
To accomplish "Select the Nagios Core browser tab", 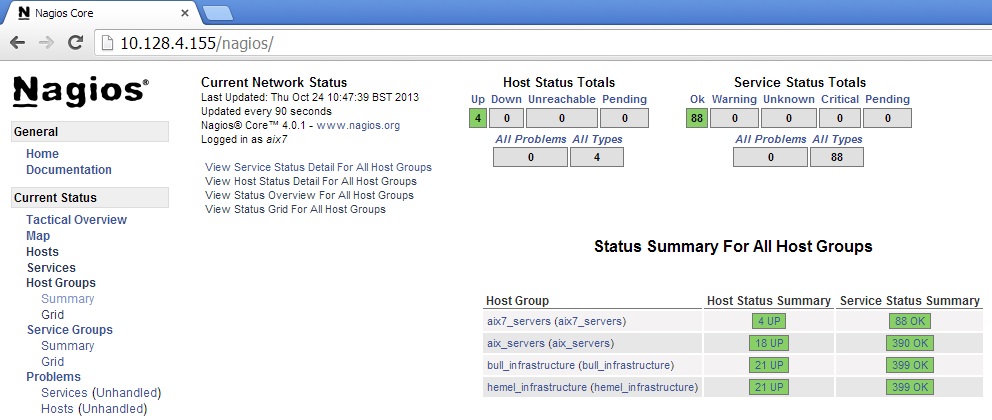I will pos(95,12).
